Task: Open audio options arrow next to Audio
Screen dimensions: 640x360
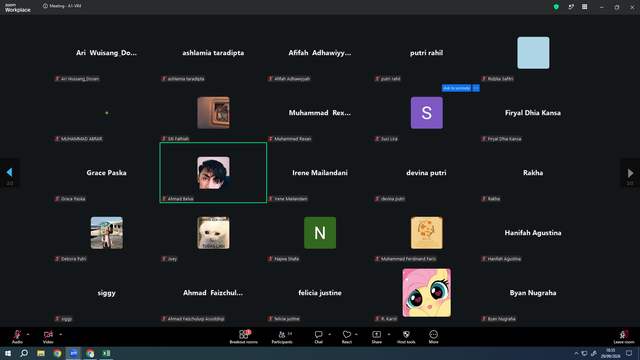Action: point(28,334)
